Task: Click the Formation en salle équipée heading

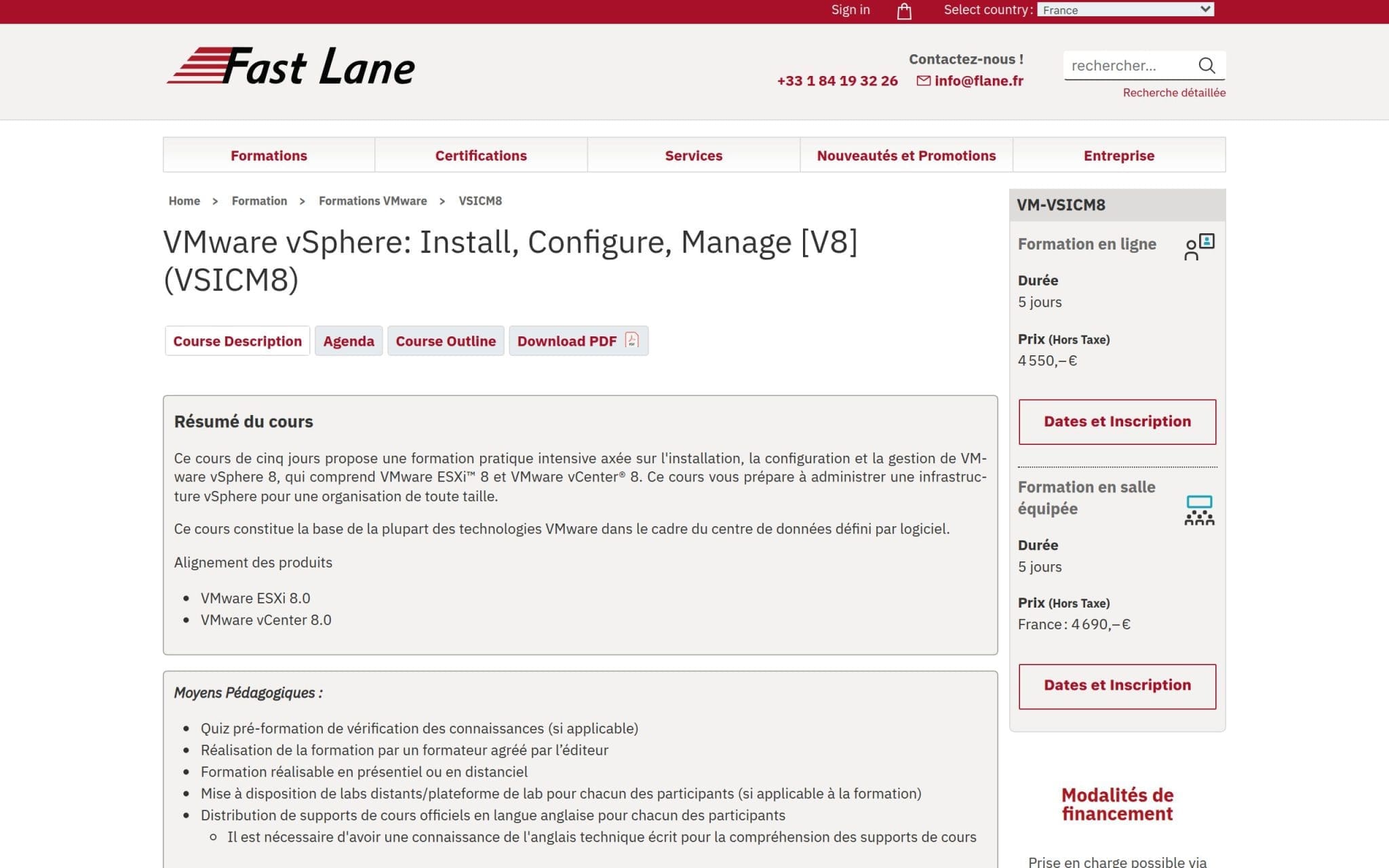Action: pyautogui.click(x=1087, y=498)
